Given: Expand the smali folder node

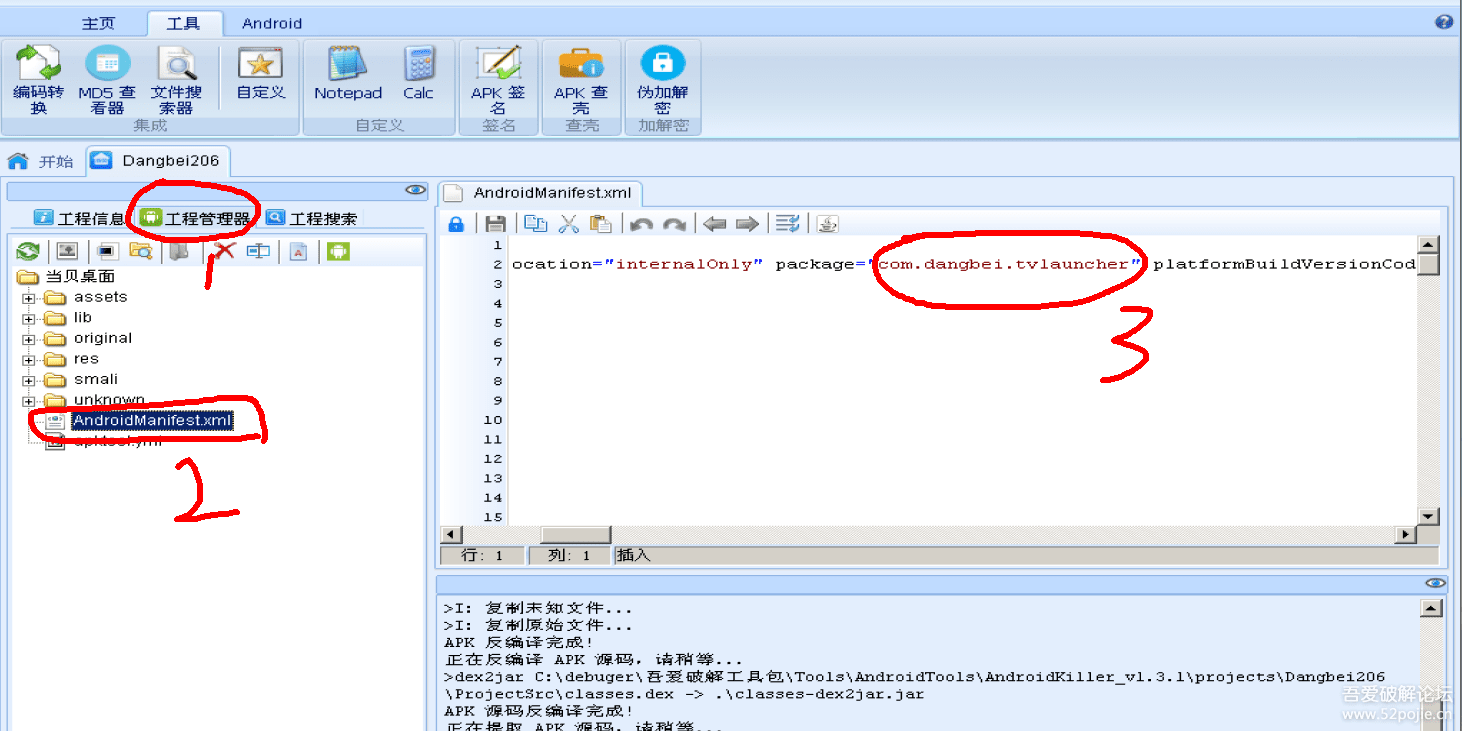Looking at the screenshot, I should (28, 380).
